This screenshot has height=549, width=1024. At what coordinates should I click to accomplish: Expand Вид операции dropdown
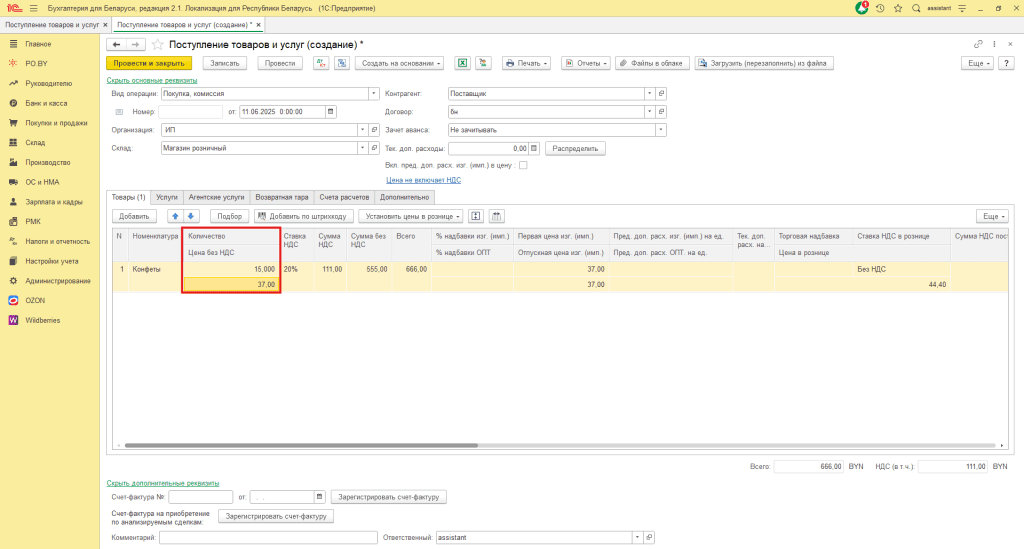(374, 93)
